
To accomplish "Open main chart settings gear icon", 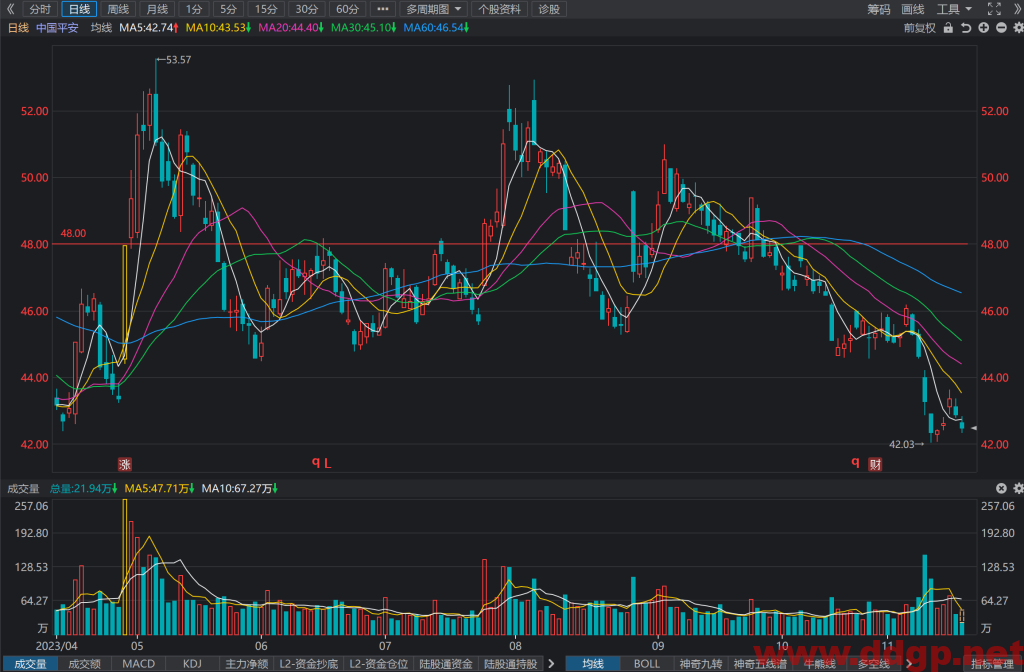I will coord(1018,28).
